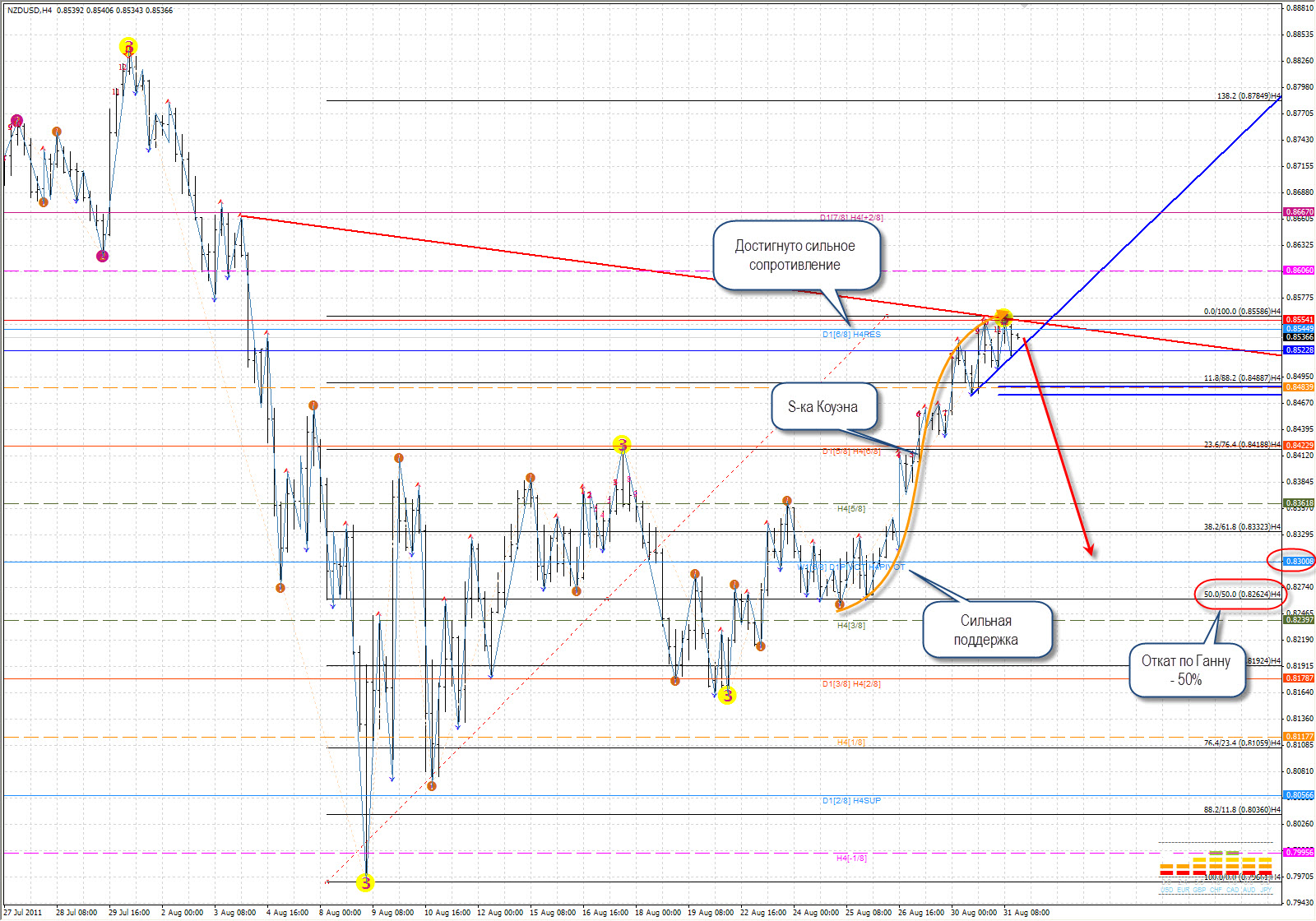Image resolution: width=1316 pixels, height=921 pixels.
Task: Select the CHF label in currency strength meter
Action: [1216, 890]
